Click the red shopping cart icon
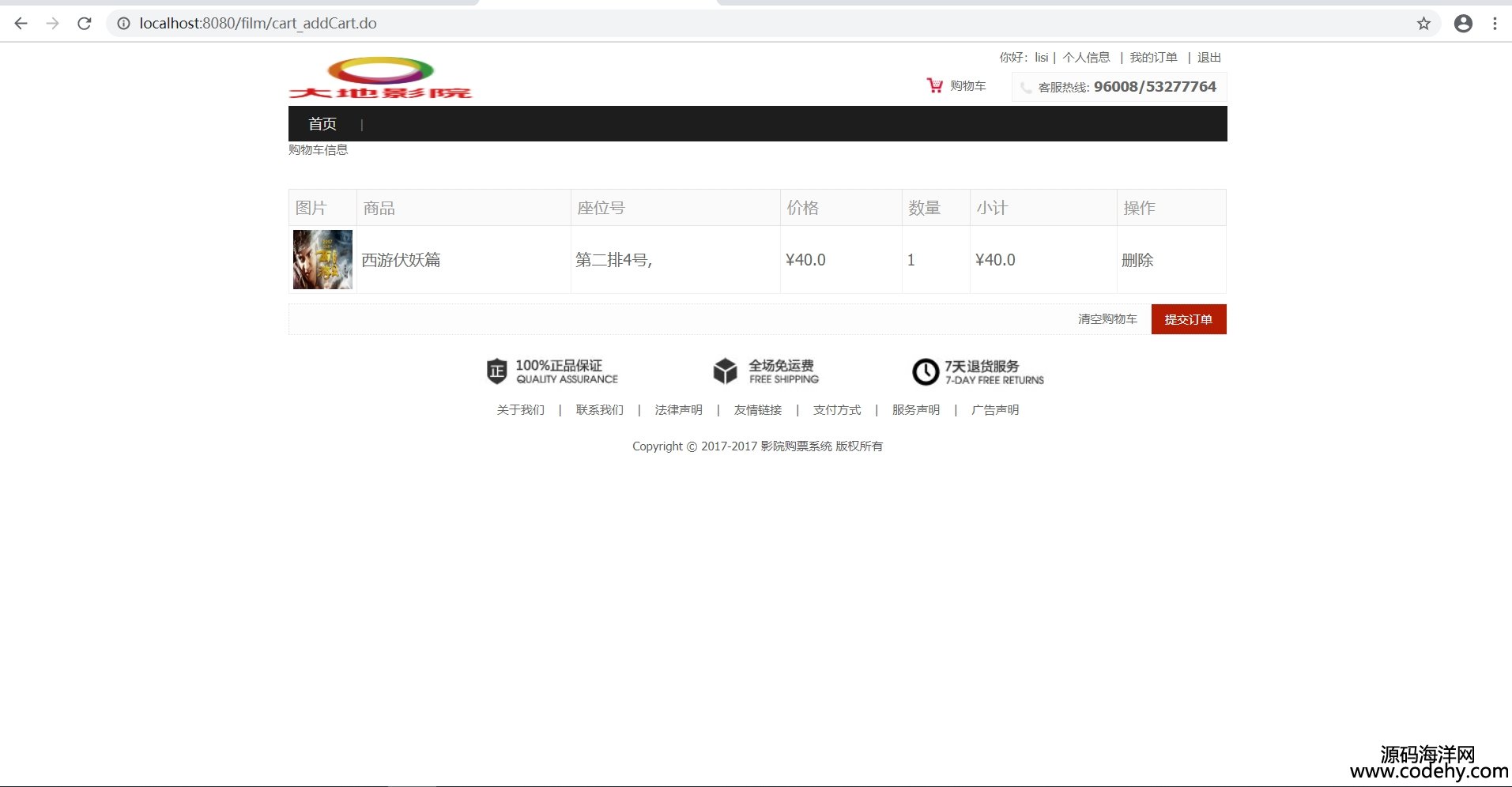 (935, 85)
